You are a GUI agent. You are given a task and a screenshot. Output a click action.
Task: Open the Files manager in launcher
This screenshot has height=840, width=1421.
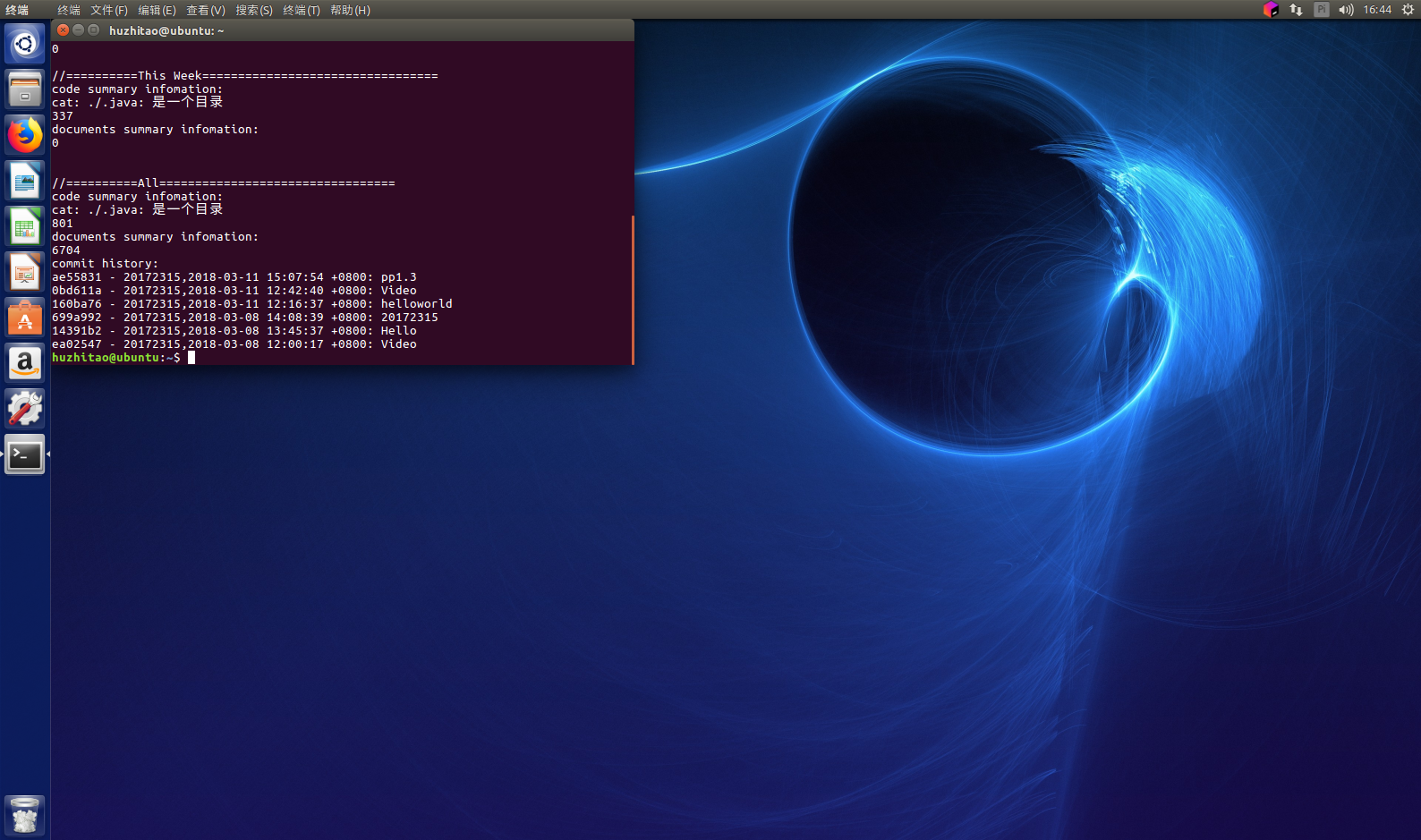(x=25, y=89)
